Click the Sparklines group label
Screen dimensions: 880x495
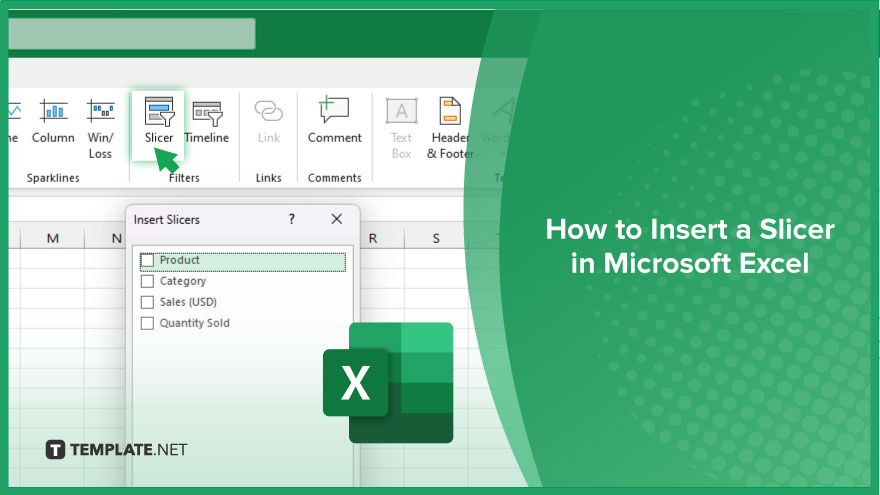click(x=53, y=178)
